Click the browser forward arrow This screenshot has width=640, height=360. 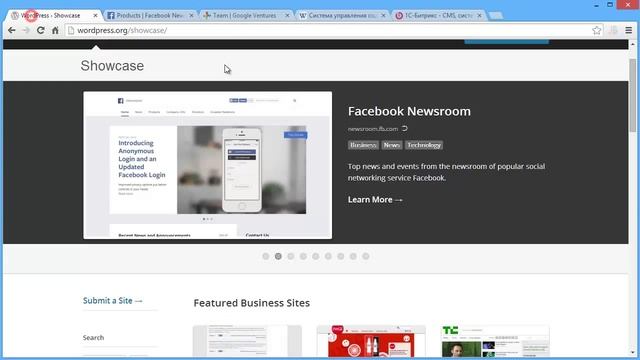(26, 30)
